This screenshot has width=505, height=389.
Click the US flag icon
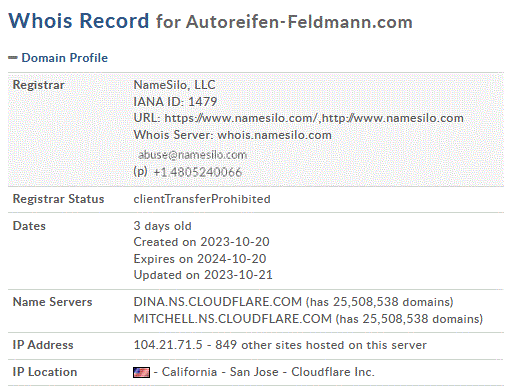(x=141, y=372)
